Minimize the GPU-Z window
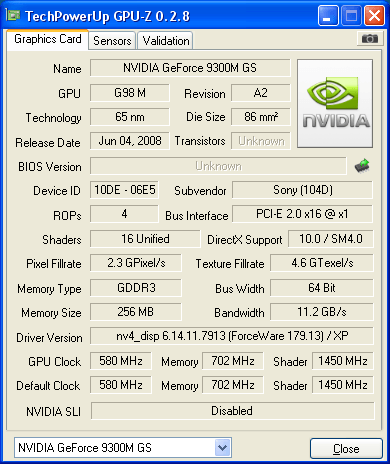 [x=327, y=15]
